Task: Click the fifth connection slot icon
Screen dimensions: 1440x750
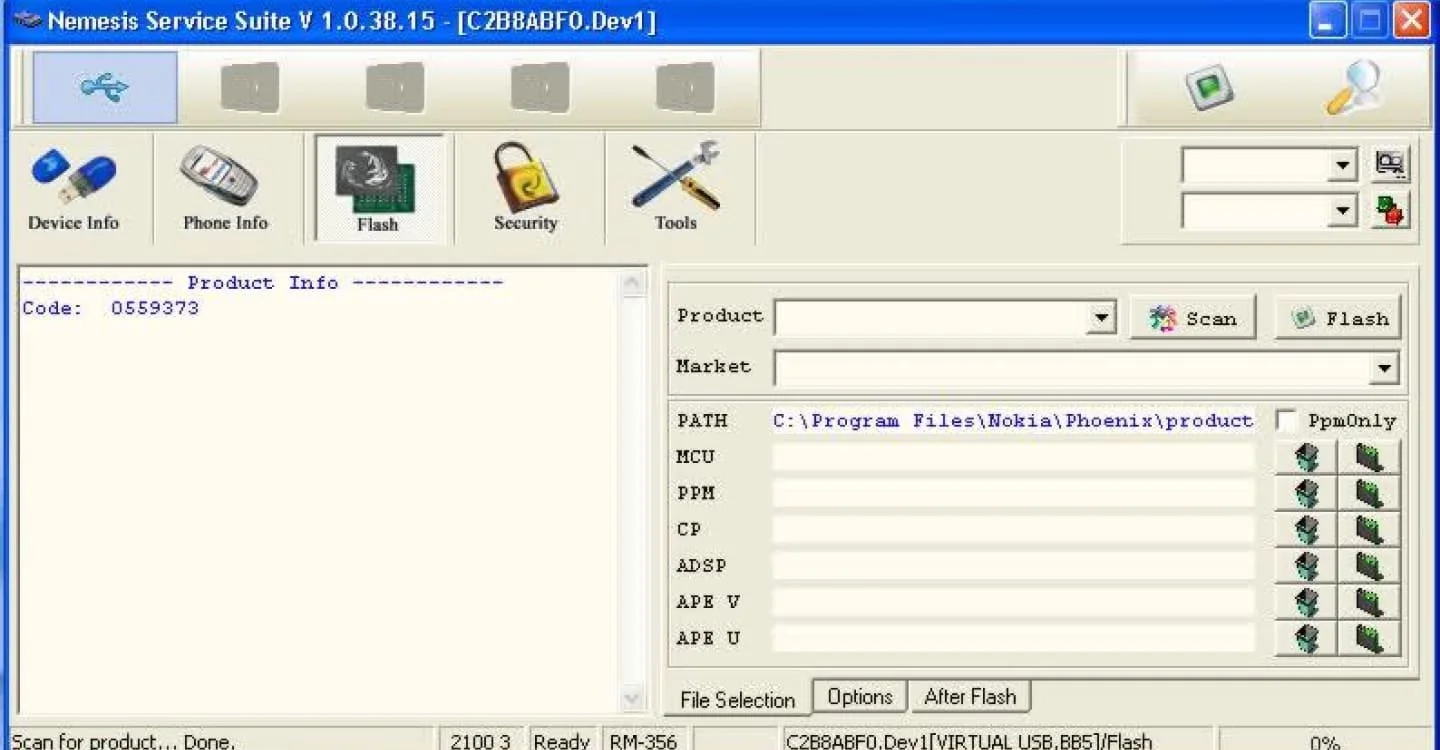Action: [x=685, y=88]
